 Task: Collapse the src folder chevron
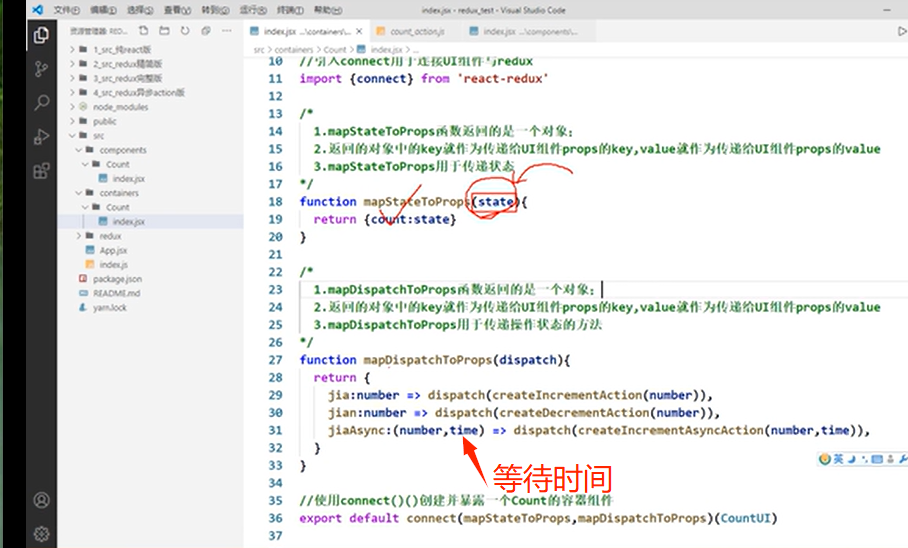[72, 136]
